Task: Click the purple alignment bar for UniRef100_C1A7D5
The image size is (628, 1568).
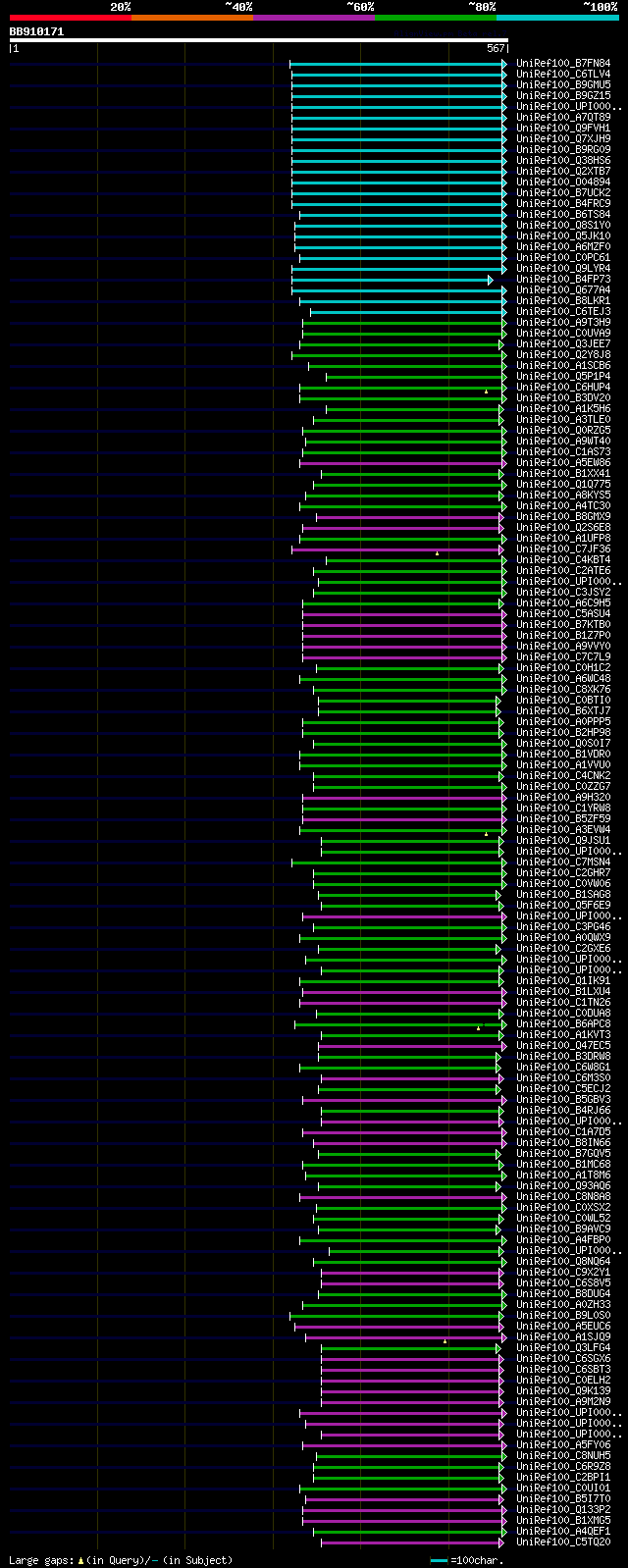Action: (404, 1132)
